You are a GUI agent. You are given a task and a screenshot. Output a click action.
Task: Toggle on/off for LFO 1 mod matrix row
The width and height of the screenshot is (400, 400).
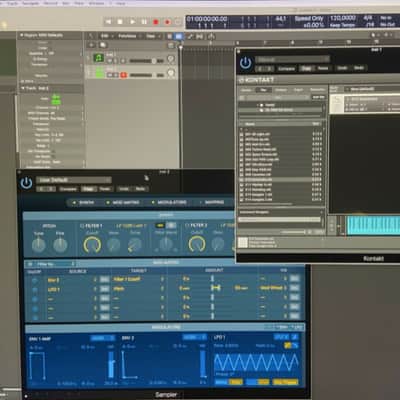[35, 290]
